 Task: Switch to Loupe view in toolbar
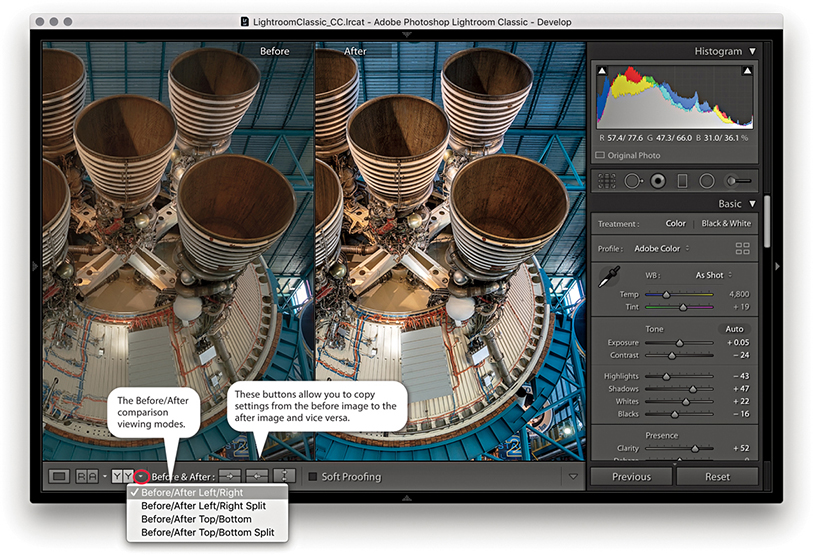(x=59, y=476)
